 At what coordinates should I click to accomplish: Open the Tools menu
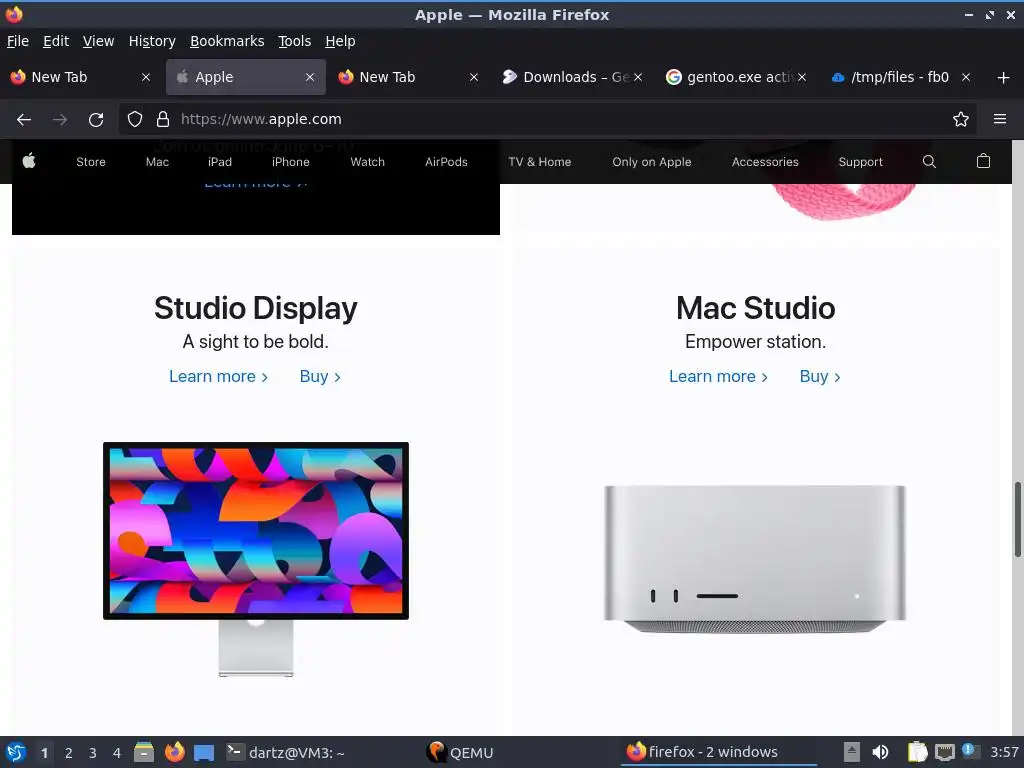pos(295,41)
